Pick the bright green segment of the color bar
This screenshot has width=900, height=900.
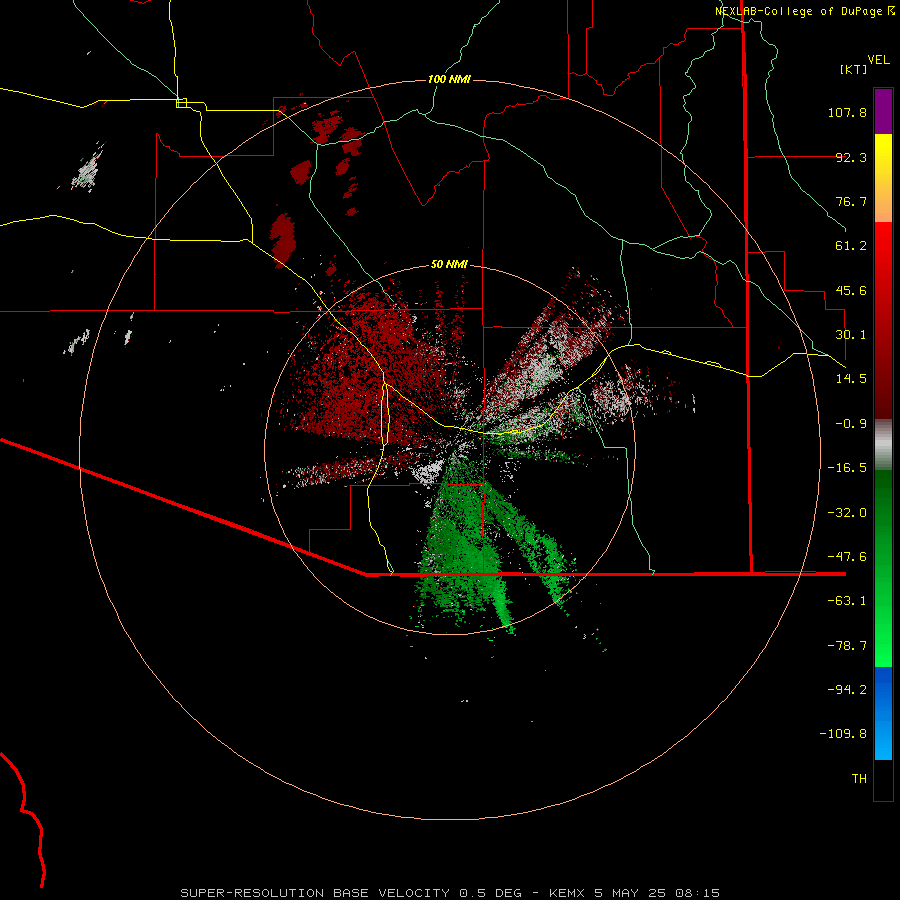point(883,568)
